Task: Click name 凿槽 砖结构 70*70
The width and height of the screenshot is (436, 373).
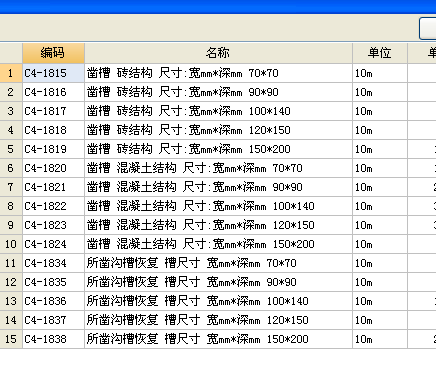Action: 218,73
